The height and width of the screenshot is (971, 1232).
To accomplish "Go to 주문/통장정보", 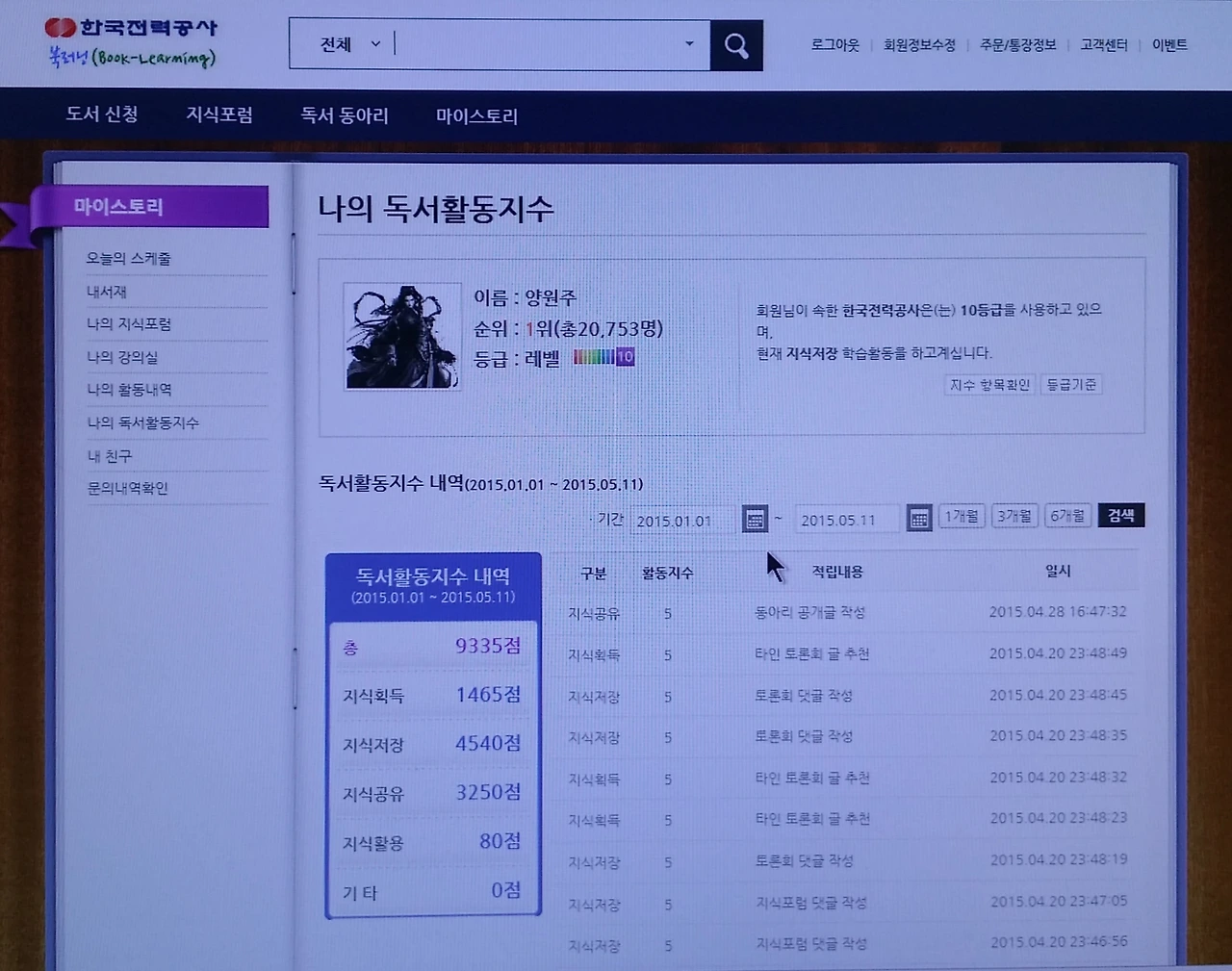I will 1017,45.
